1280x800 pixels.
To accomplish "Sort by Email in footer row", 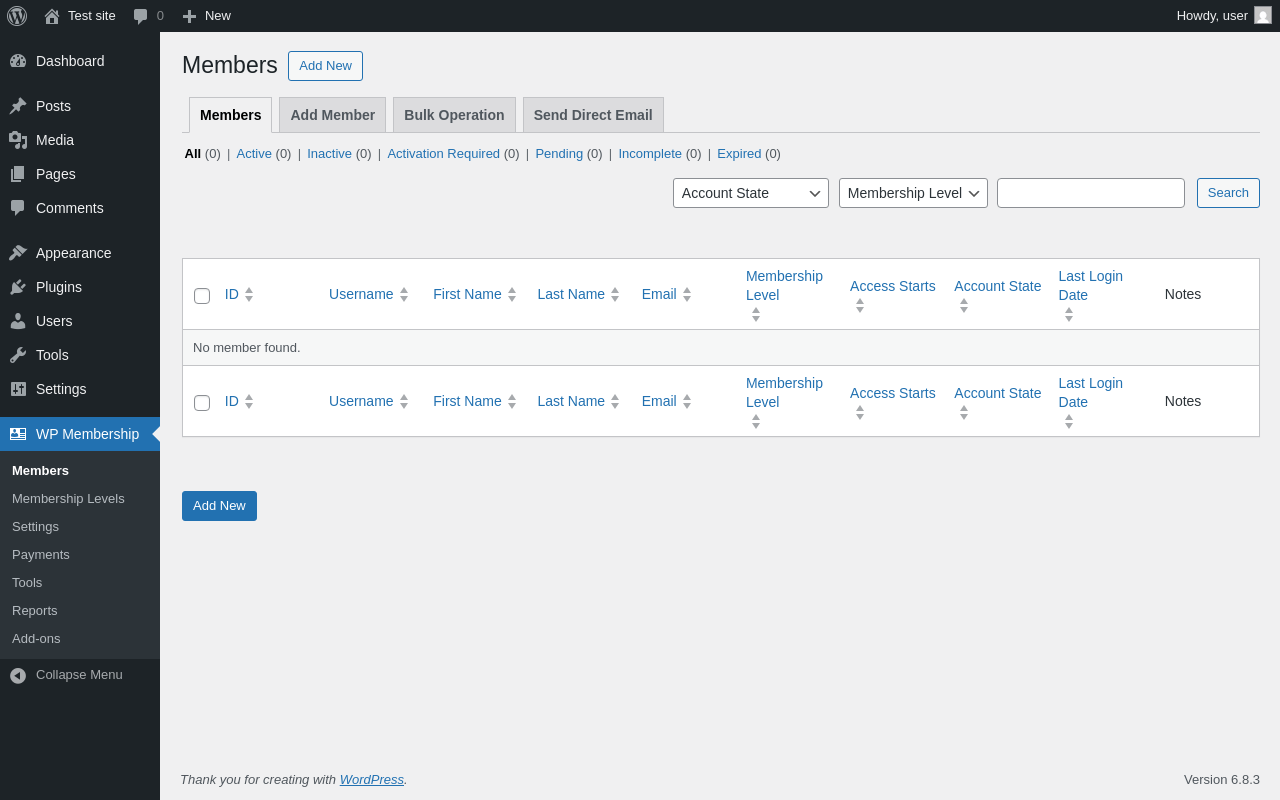I will [x=659, y=401].
